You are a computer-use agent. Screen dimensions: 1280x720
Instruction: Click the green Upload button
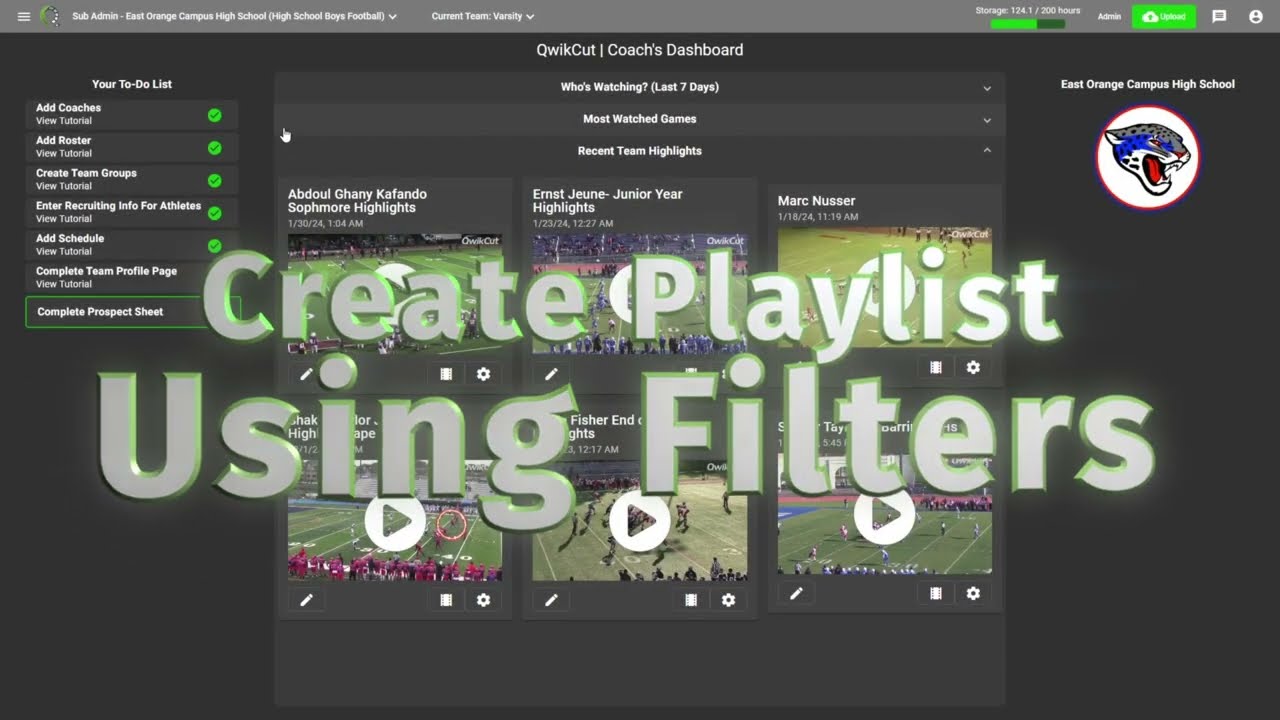1164,16
